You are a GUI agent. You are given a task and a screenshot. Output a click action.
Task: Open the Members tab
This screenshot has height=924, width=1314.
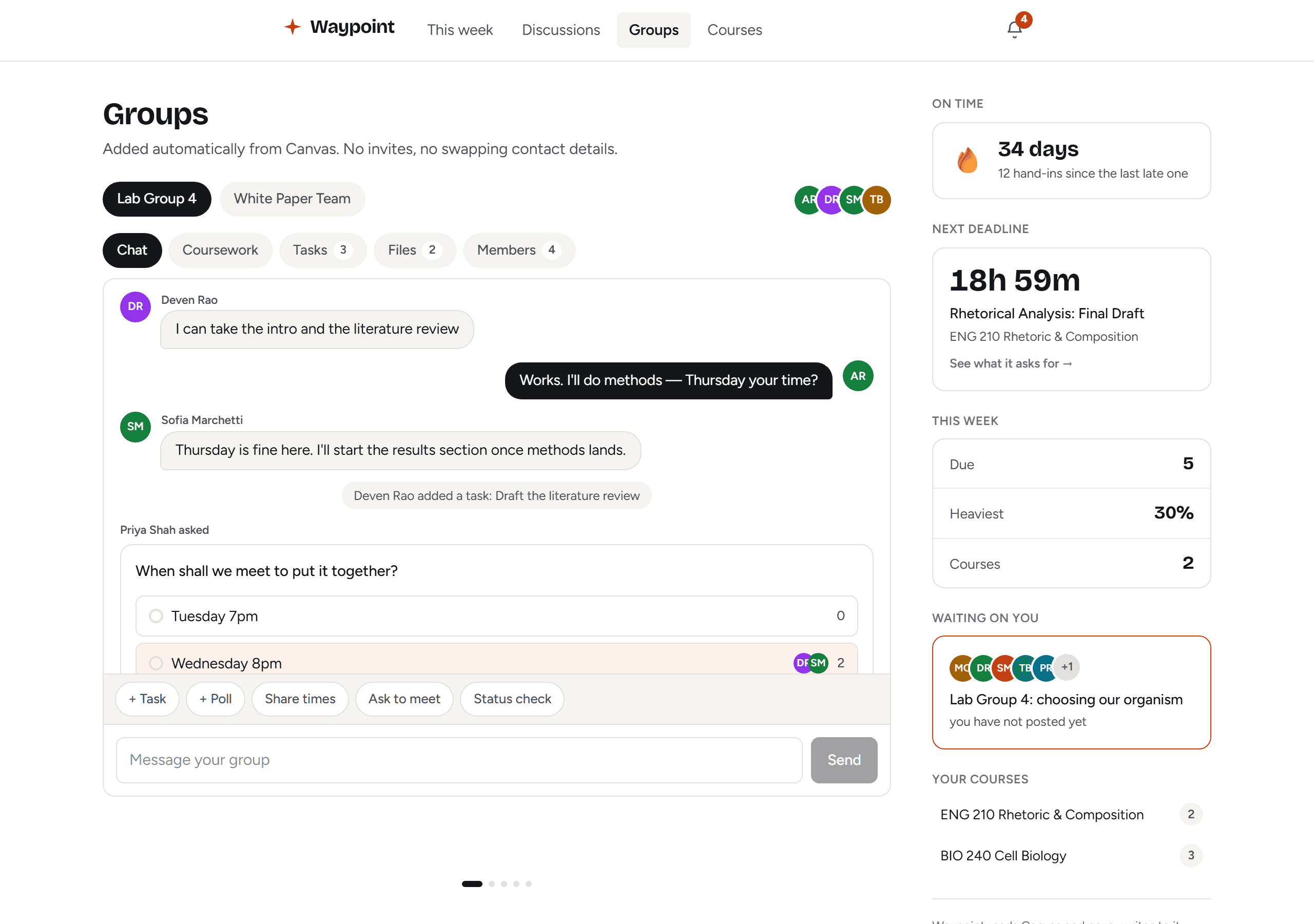[519, 250]
